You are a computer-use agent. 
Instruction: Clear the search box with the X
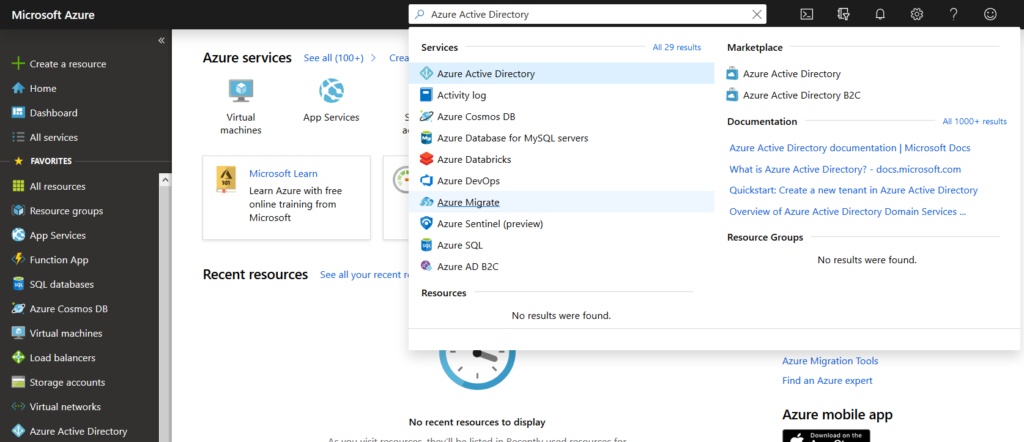tap(757, 14)
